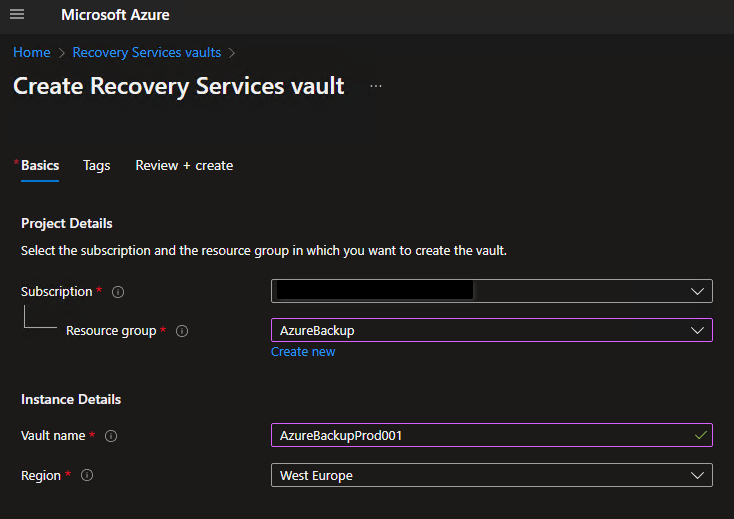Go to Home breadcrumb
734x519 pixels.
32,52
